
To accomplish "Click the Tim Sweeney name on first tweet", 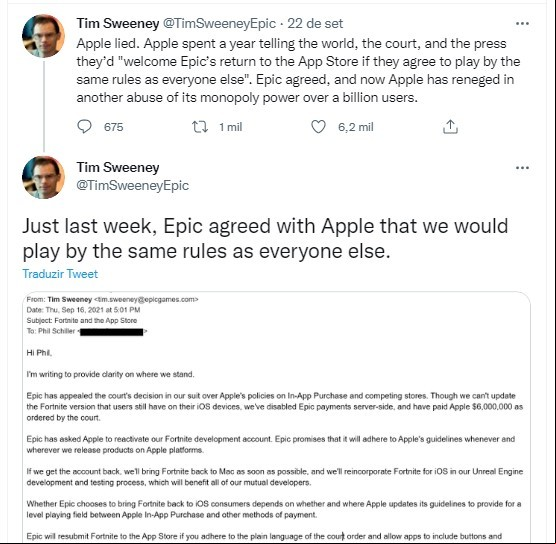I will click(118, 23).
